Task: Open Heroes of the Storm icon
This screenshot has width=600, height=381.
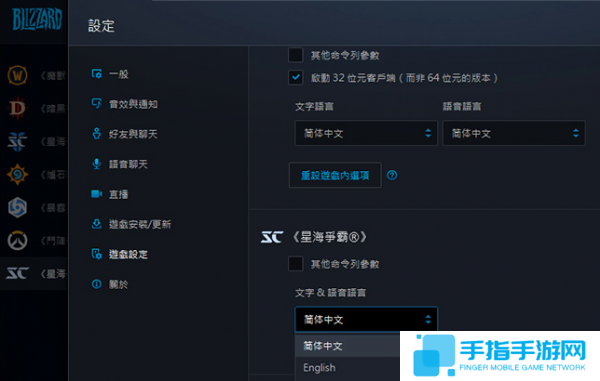Action: [17, 207]
